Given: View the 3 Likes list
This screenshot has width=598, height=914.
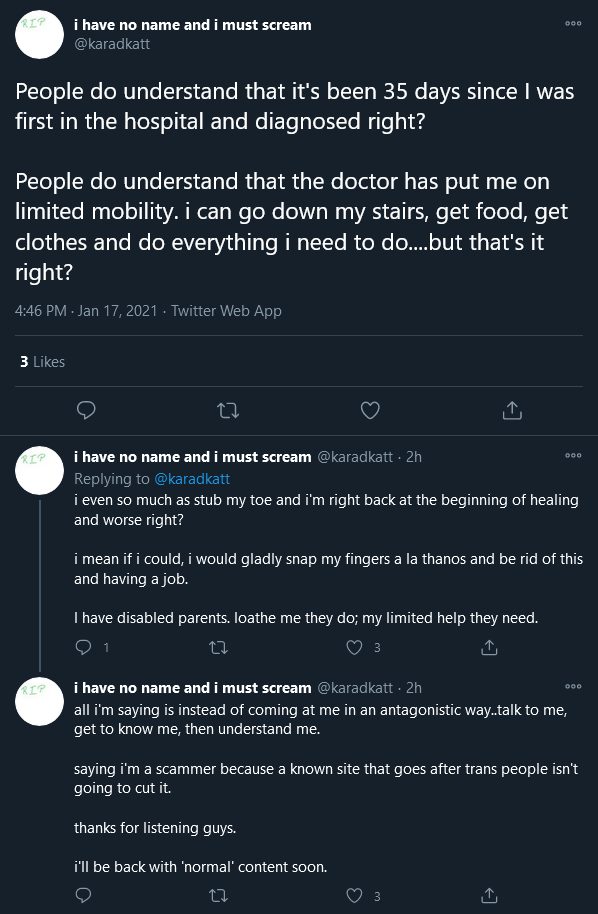Looking at the screenshot, I should click(x=42, y=362).
